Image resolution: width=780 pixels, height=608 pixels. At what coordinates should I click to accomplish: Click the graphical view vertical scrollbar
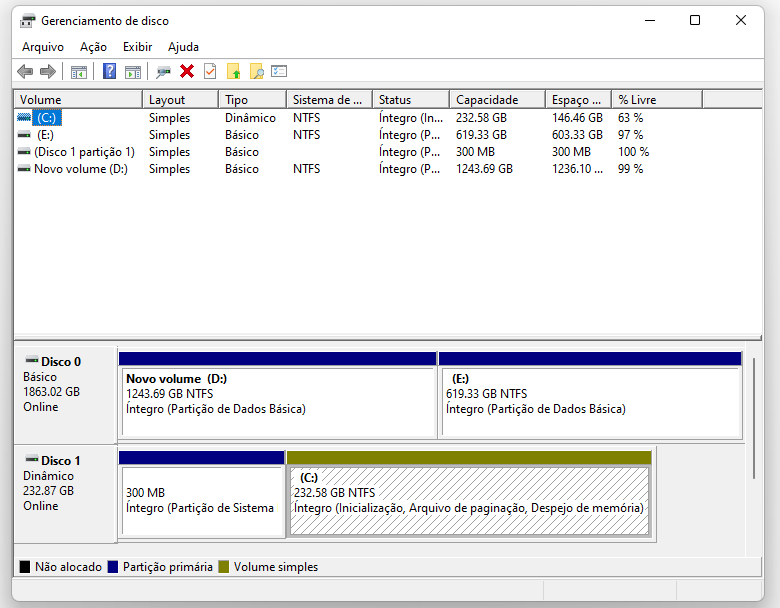coord(754,419)
